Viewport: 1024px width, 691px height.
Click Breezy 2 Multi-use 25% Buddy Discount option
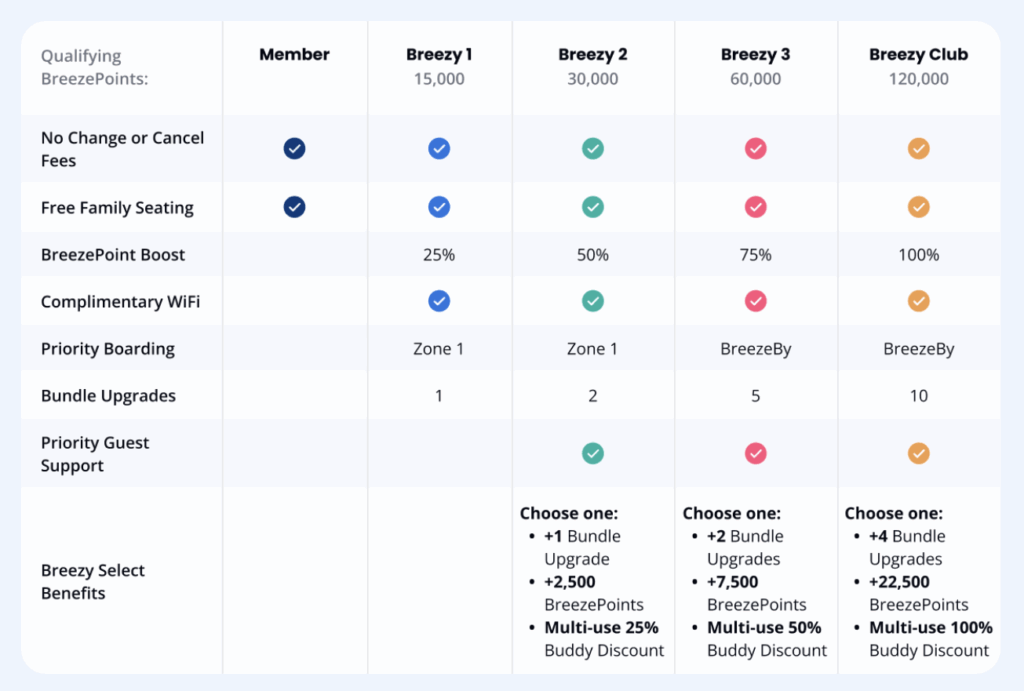coord(603,639)
